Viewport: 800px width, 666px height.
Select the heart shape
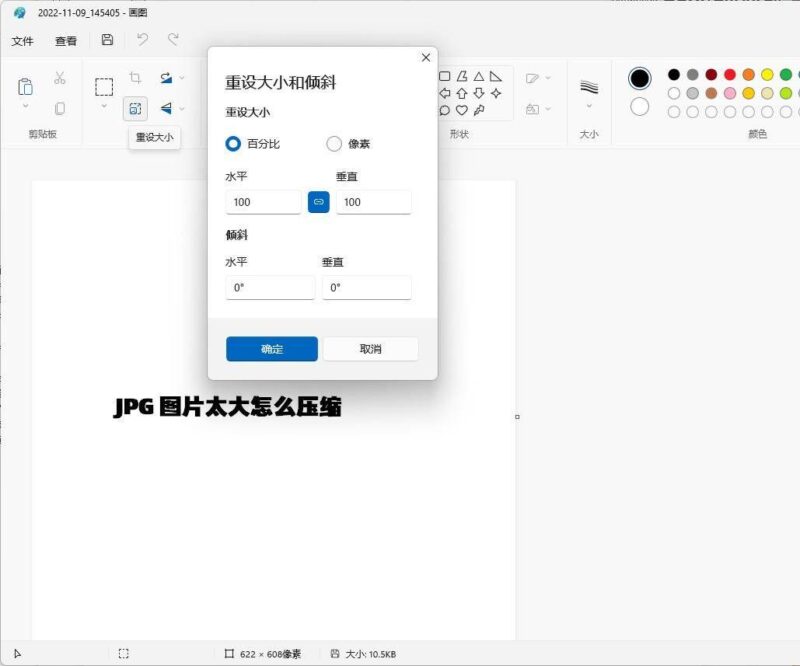tap(462, 110)
